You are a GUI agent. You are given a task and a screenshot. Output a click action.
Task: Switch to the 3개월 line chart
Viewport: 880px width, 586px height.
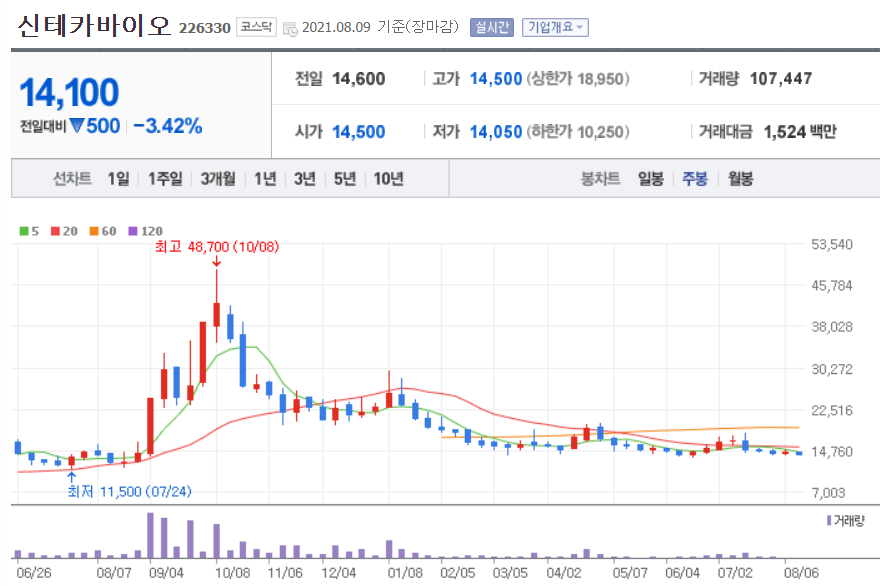tap(218, 178)
